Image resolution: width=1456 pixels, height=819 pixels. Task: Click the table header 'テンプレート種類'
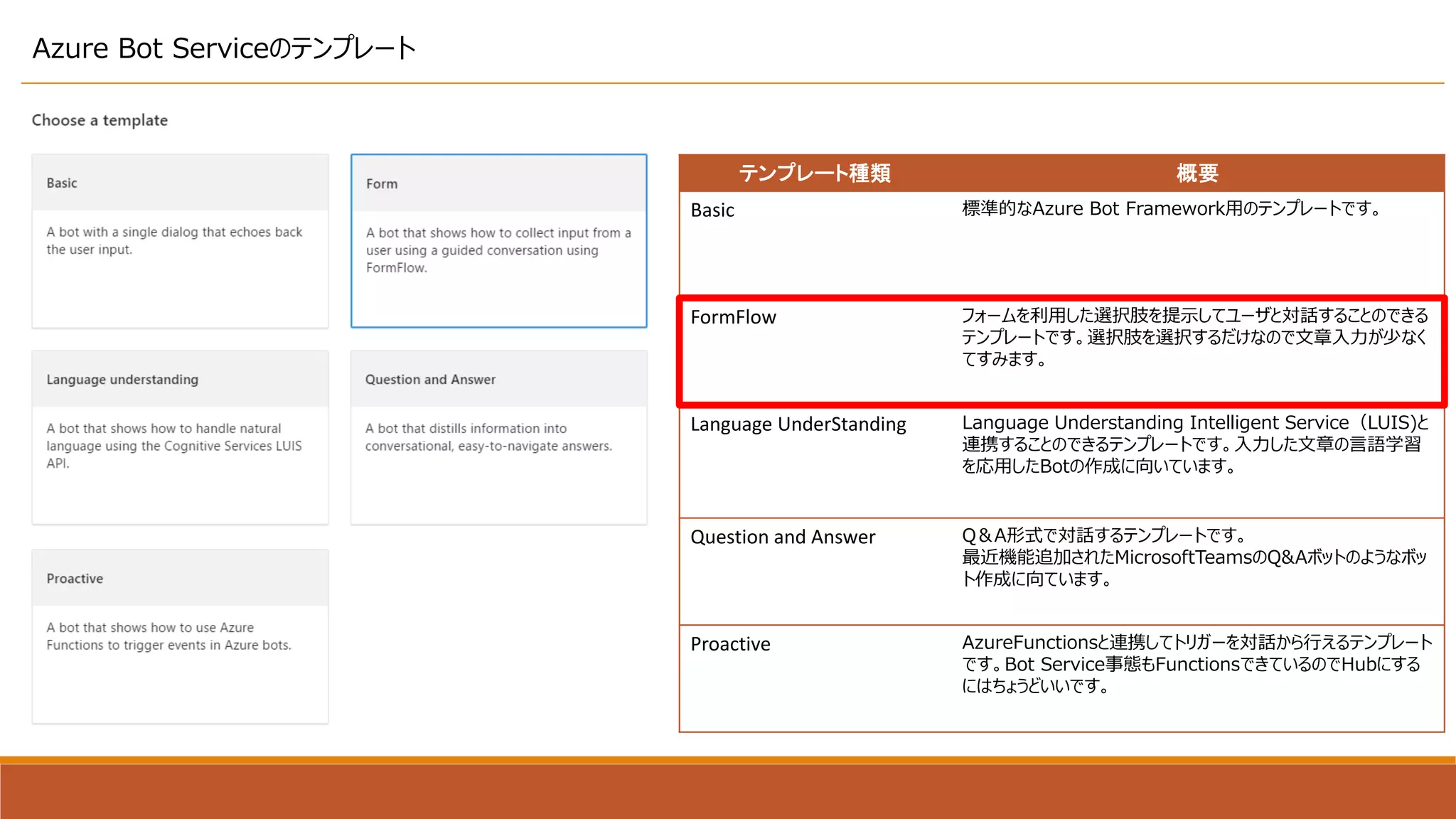[815, 173]
